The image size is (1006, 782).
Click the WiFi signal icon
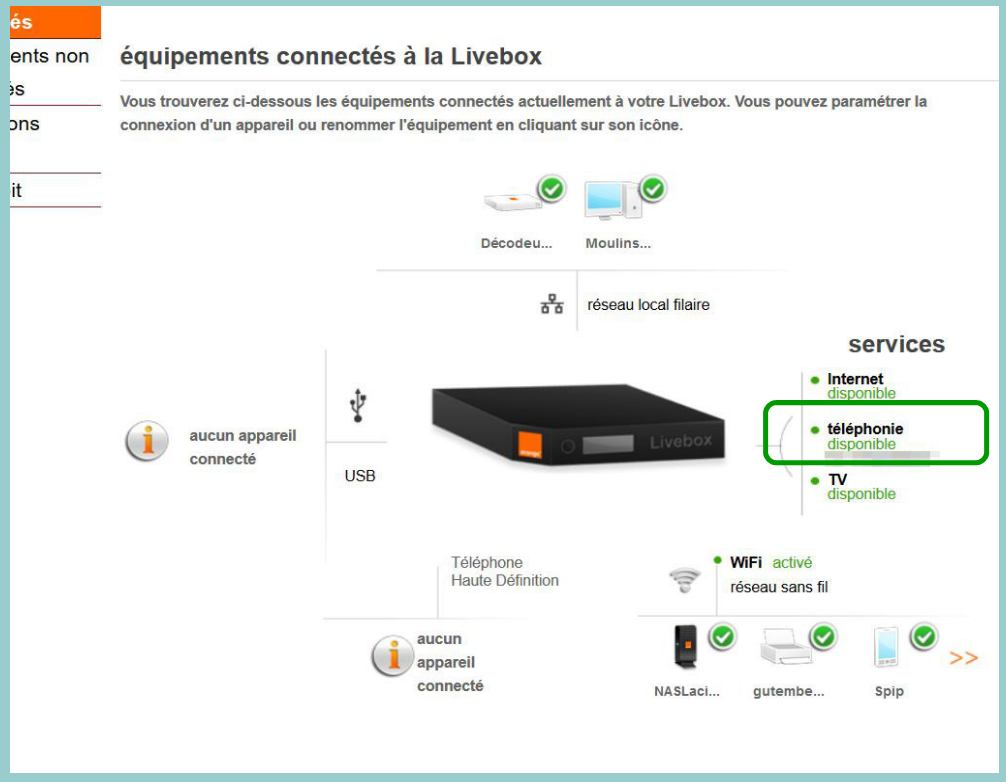coord(685,579)
